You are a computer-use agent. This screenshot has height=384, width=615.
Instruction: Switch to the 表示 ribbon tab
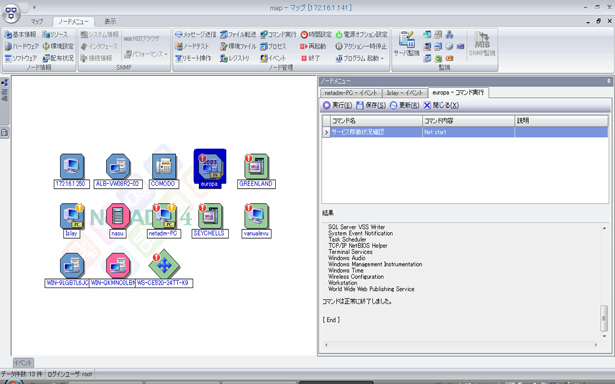click(110, 22)
